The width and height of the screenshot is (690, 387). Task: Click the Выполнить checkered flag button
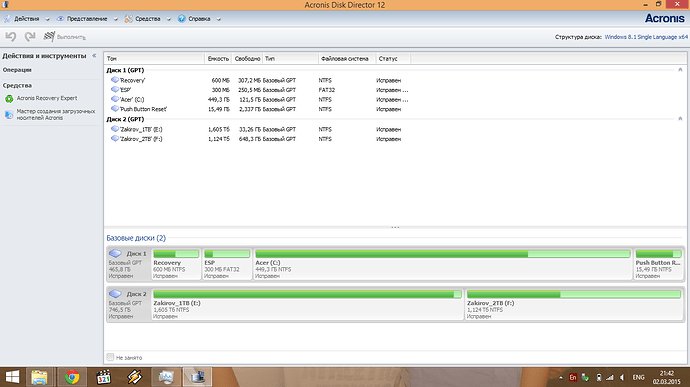[65, 37]
